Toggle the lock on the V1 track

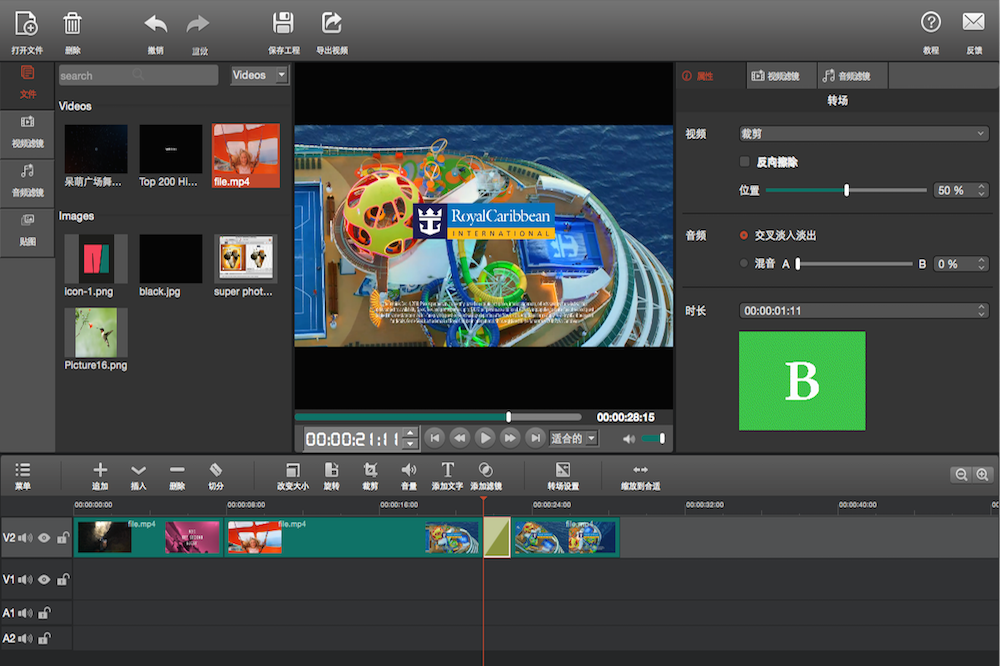coord(62,579)
